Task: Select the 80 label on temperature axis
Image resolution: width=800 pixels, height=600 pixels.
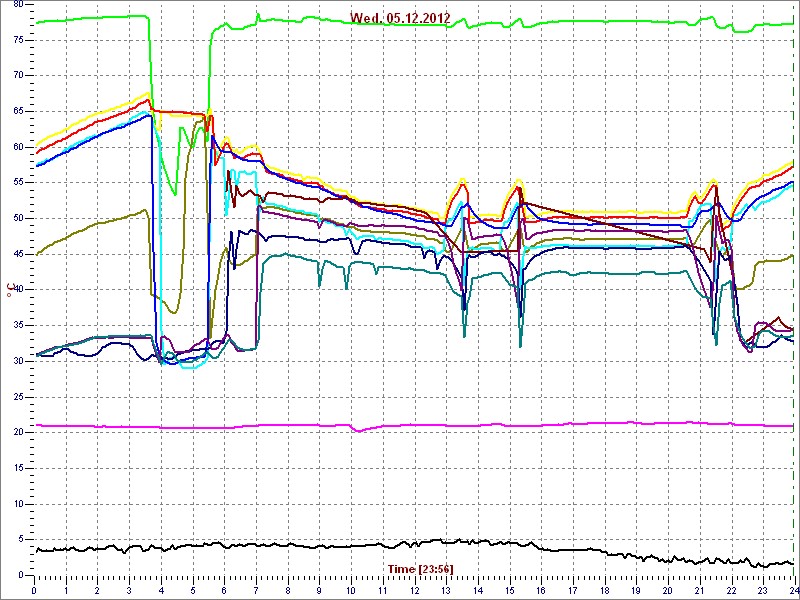Action: pyautogui.click(x=17, y=4)
